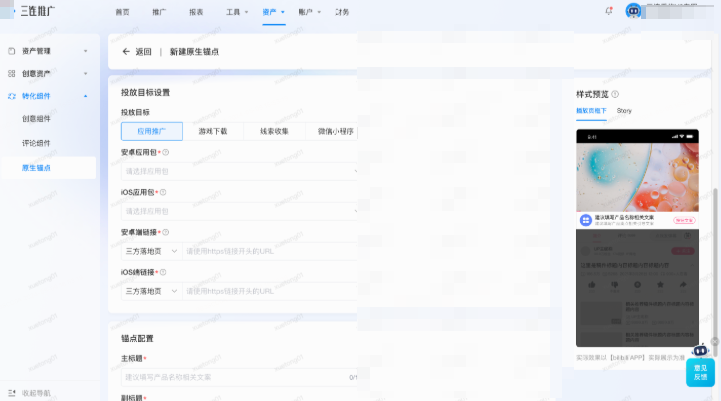Click the robot assistant icon
This screenshot has width=721, height=401.
(700, 350)
